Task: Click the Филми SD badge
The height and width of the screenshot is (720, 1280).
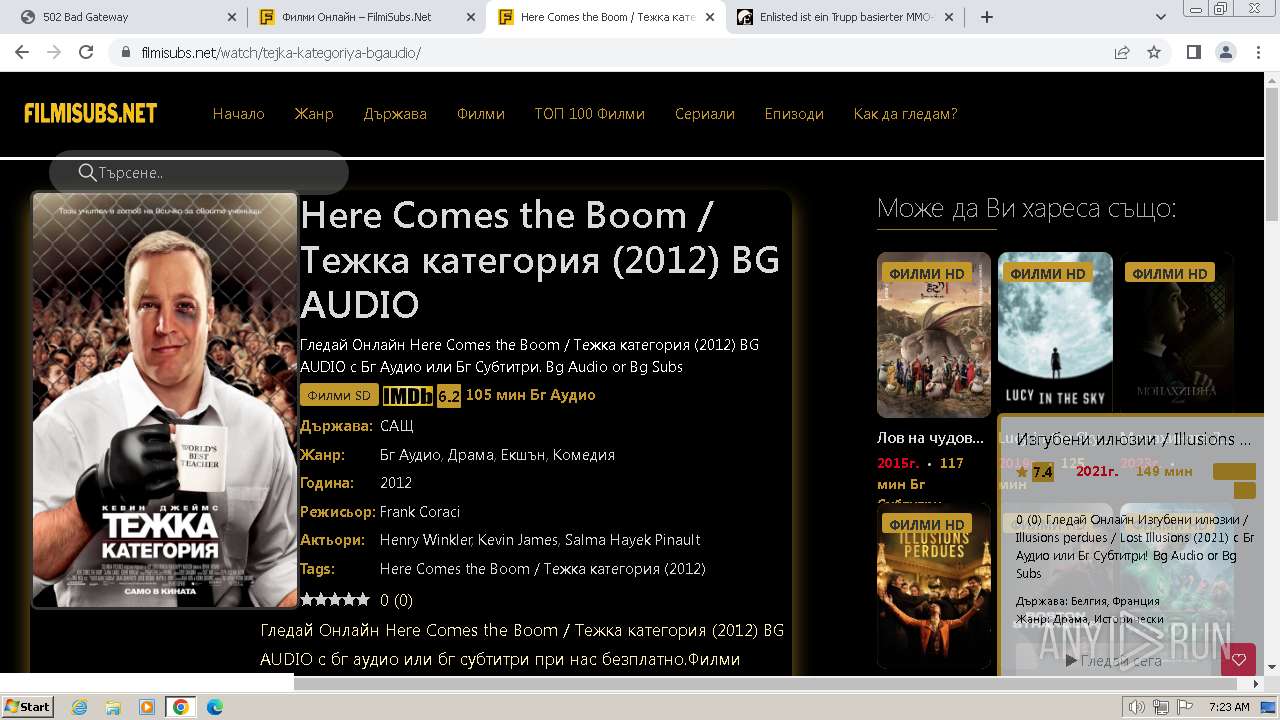Action: 339,395
